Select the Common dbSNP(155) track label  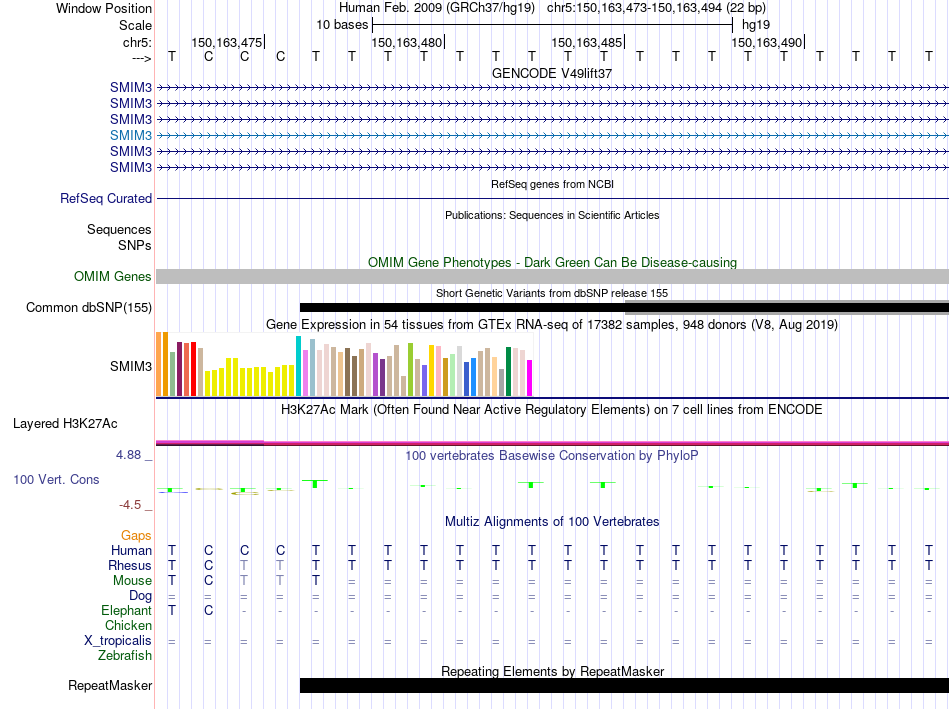tap(89, 307)
